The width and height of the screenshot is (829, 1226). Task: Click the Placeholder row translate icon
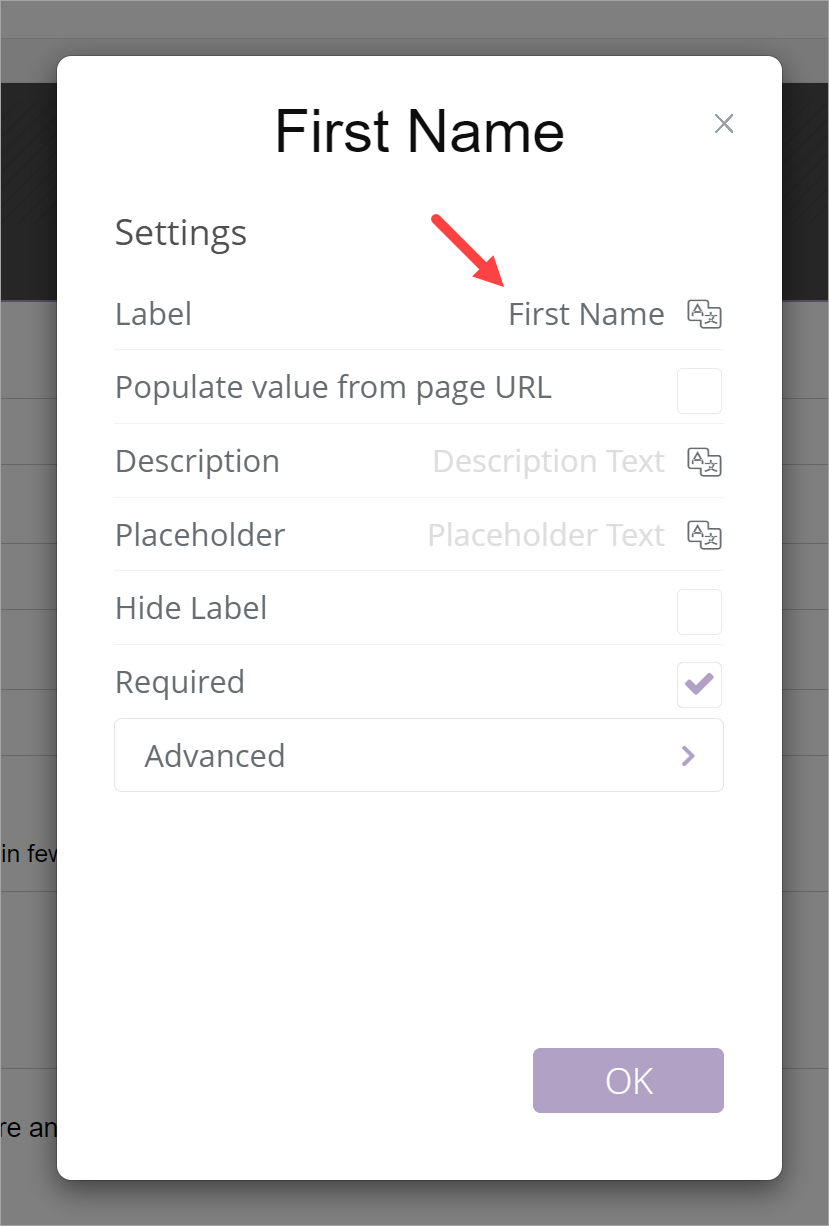tap(704, 535)
